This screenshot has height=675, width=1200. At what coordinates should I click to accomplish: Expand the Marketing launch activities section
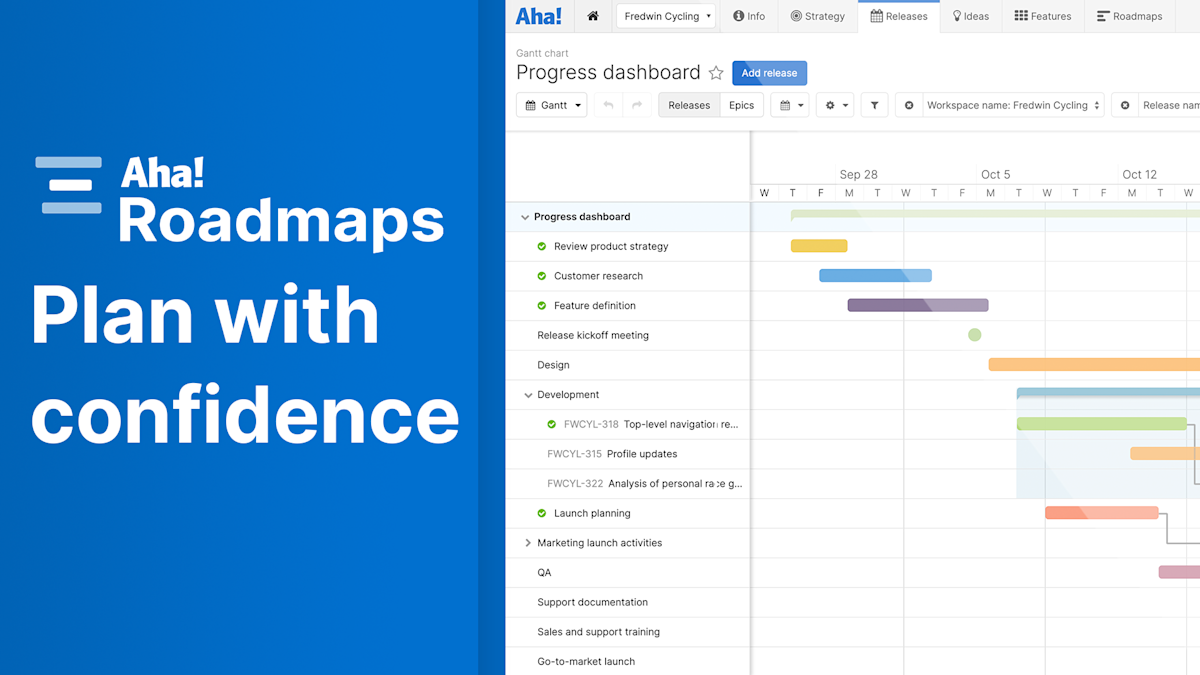pos(528,542)
